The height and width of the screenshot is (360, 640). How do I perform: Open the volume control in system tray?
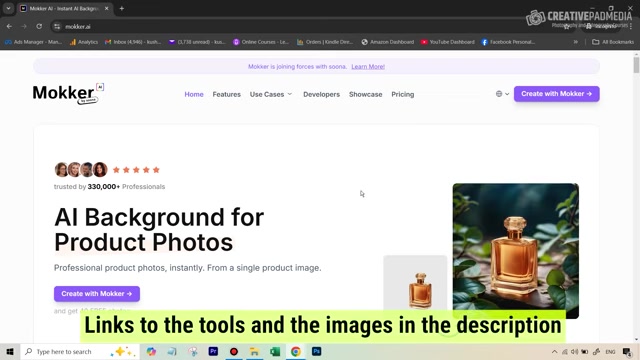(575, 352)
